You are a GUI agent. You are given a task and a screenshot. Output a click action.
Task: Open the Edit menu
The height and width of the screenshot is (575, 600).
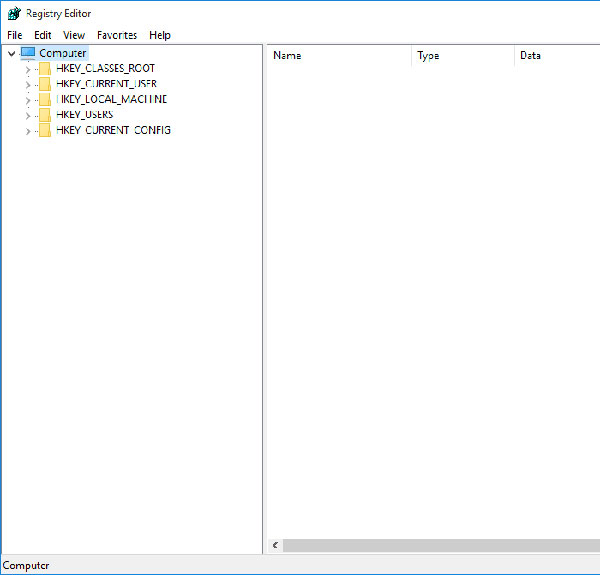42,35
